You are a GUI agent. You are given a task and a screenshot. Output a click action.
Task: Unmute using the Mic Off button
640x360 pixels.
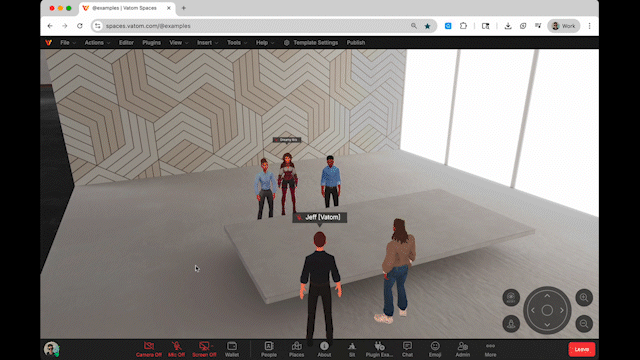pyautogui.click(x=176, y=349)
